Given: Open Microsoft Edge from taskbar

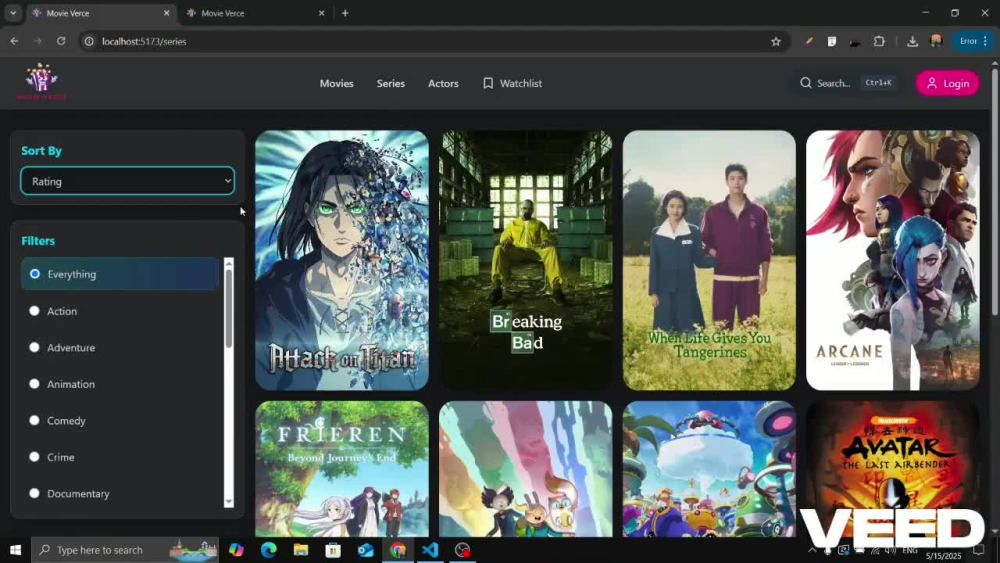Looking at the screenshot, I should [268, 550].
